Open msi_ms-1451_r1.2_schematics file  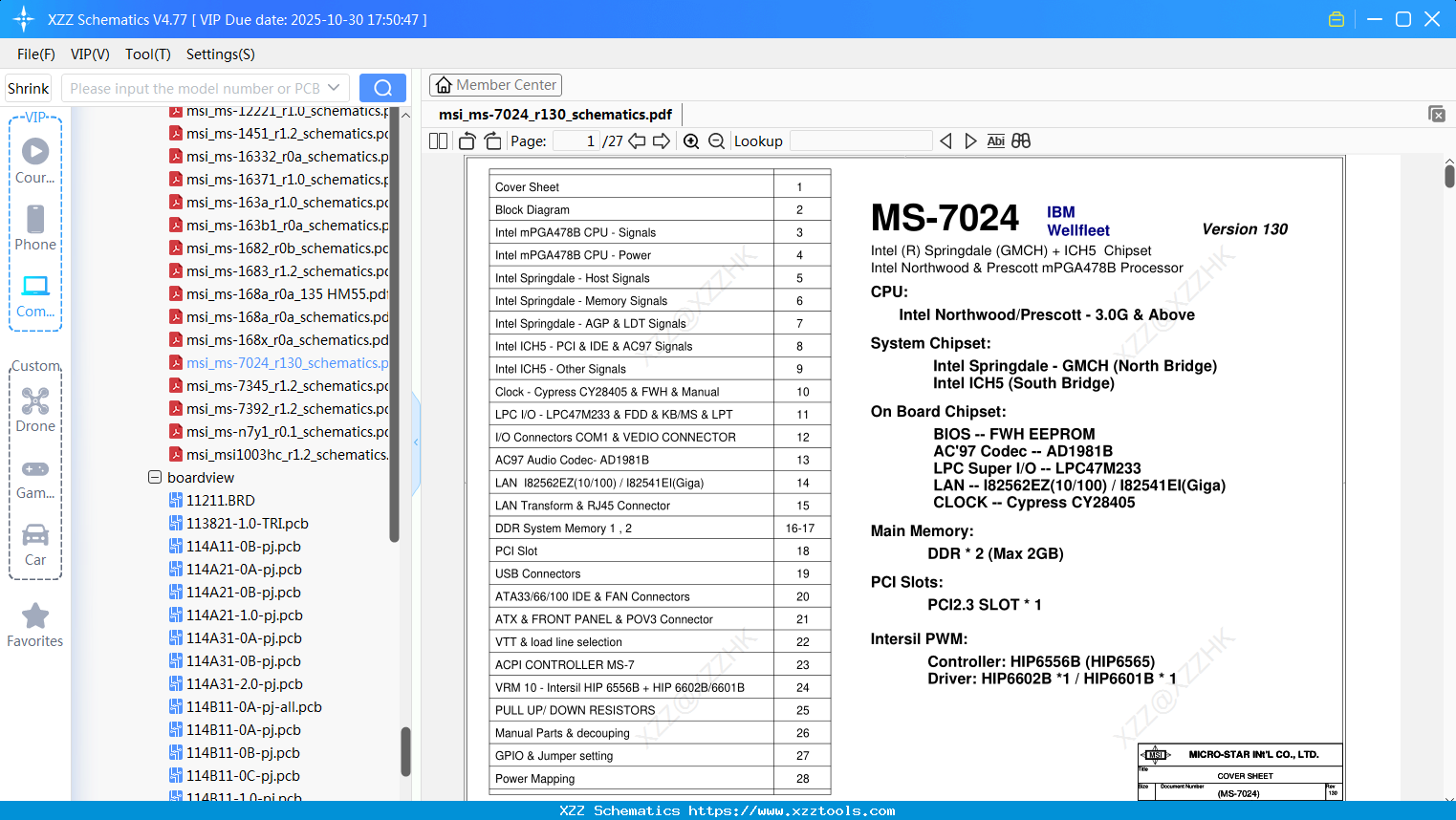pos(279,134)
